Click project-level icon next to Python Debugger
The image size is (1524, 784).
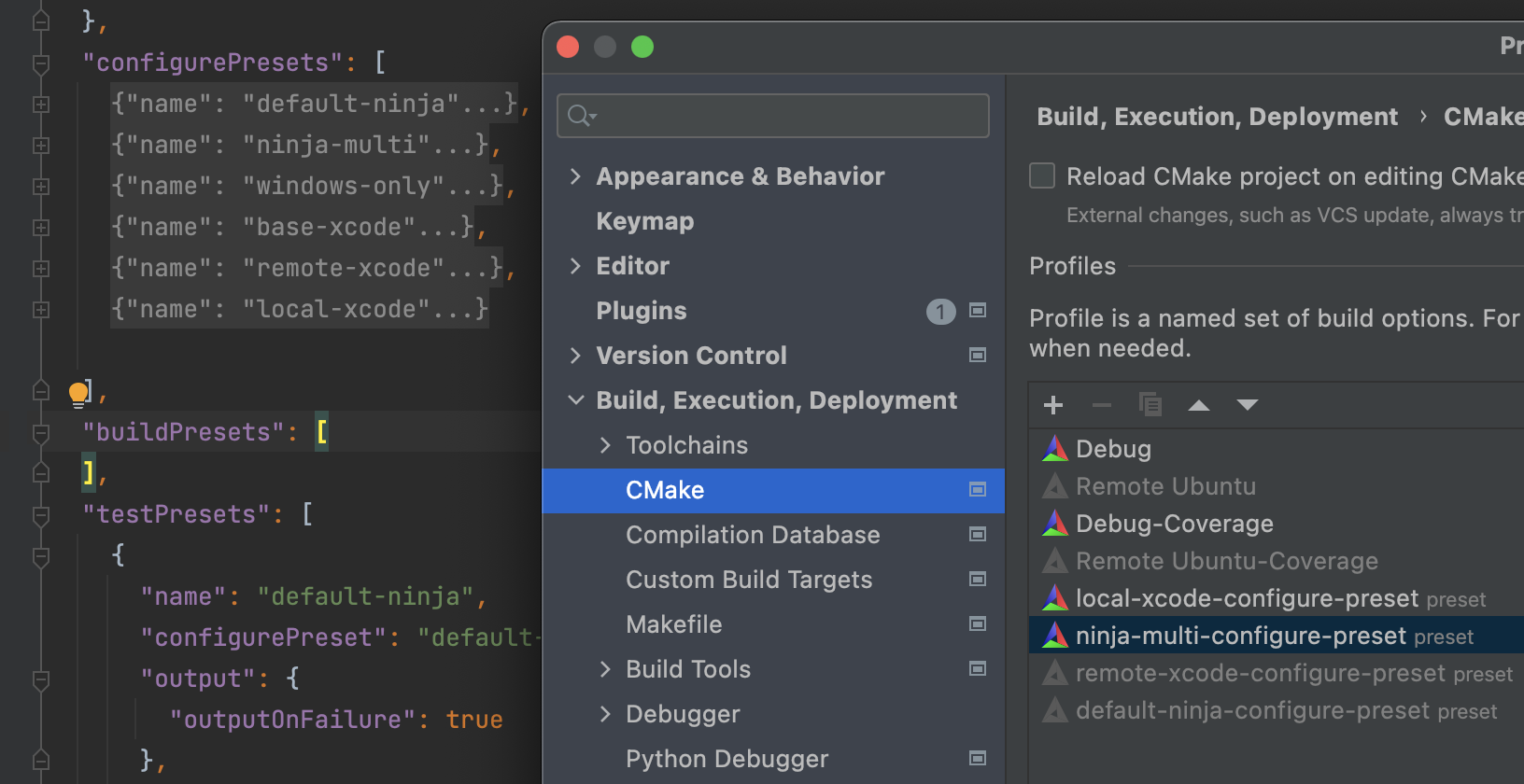point(978,758)
